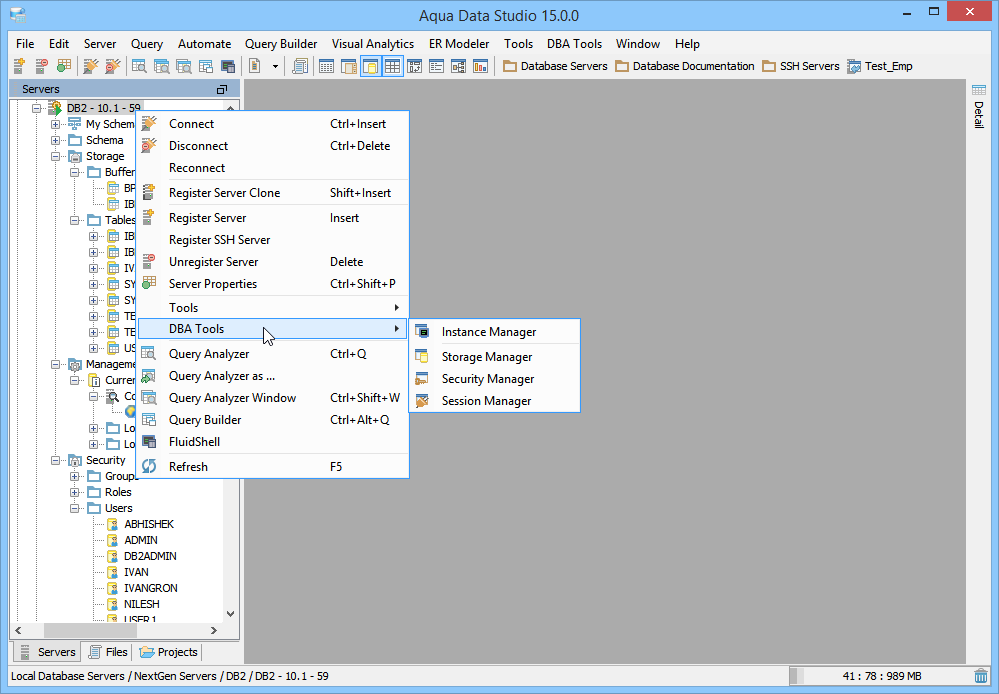Click the Connect plug icon in toolbar
Screen dimensions: 999x694
pyautogui.click(x=91, y=66)
